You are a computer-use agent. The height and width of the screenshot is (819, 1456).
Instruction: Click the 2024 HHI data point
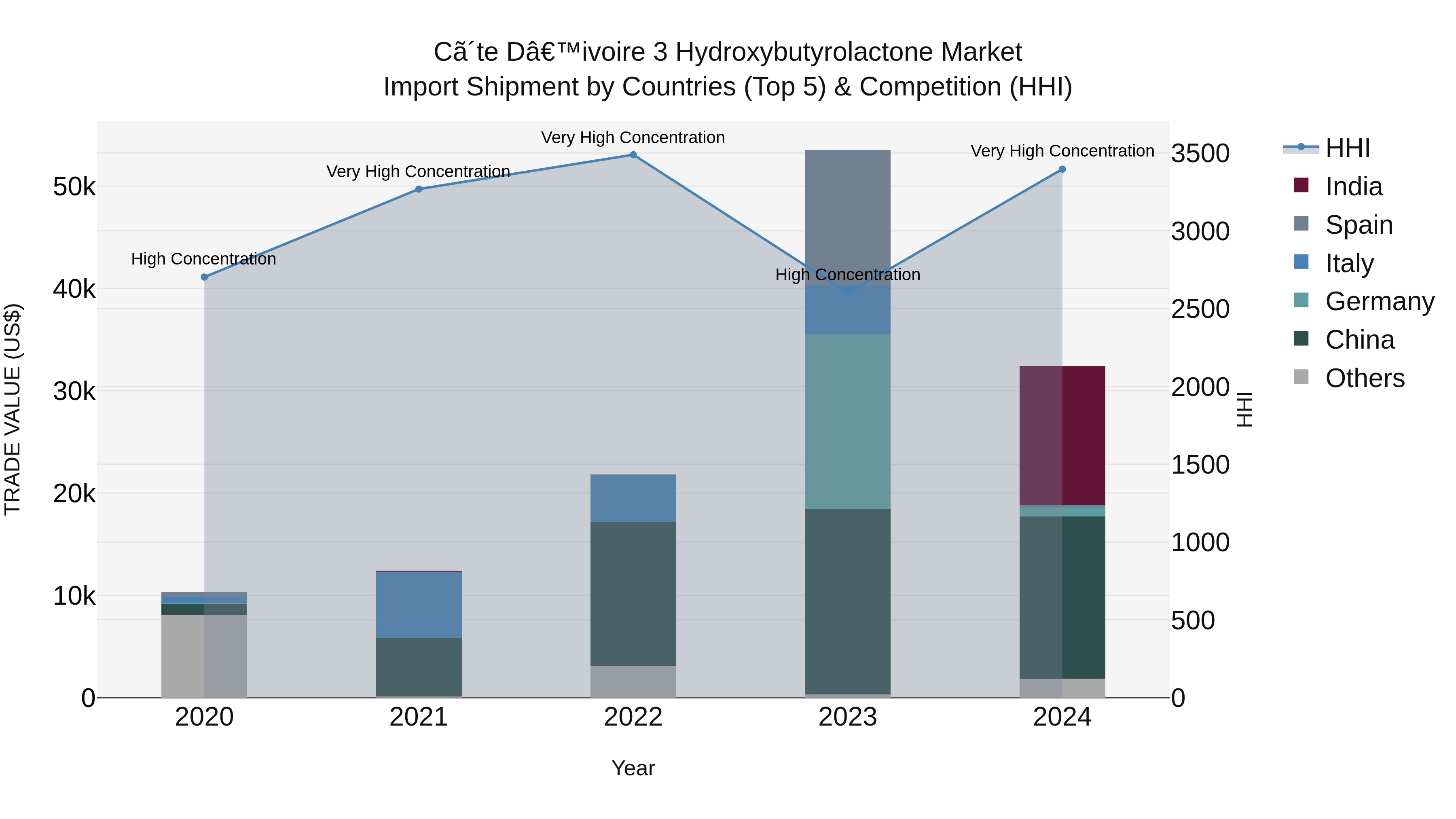pos(1062,169)
